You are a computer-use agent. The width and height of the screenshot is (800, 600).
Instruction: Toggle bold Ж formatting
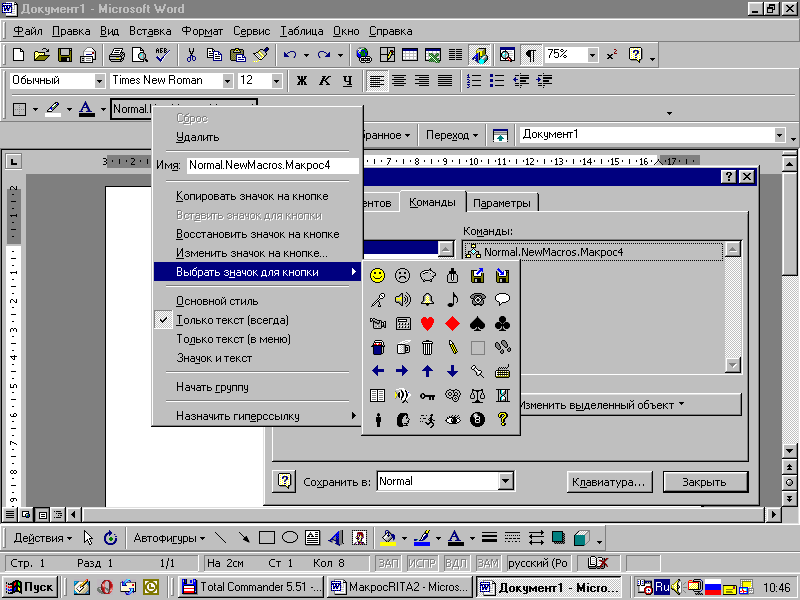302,81
